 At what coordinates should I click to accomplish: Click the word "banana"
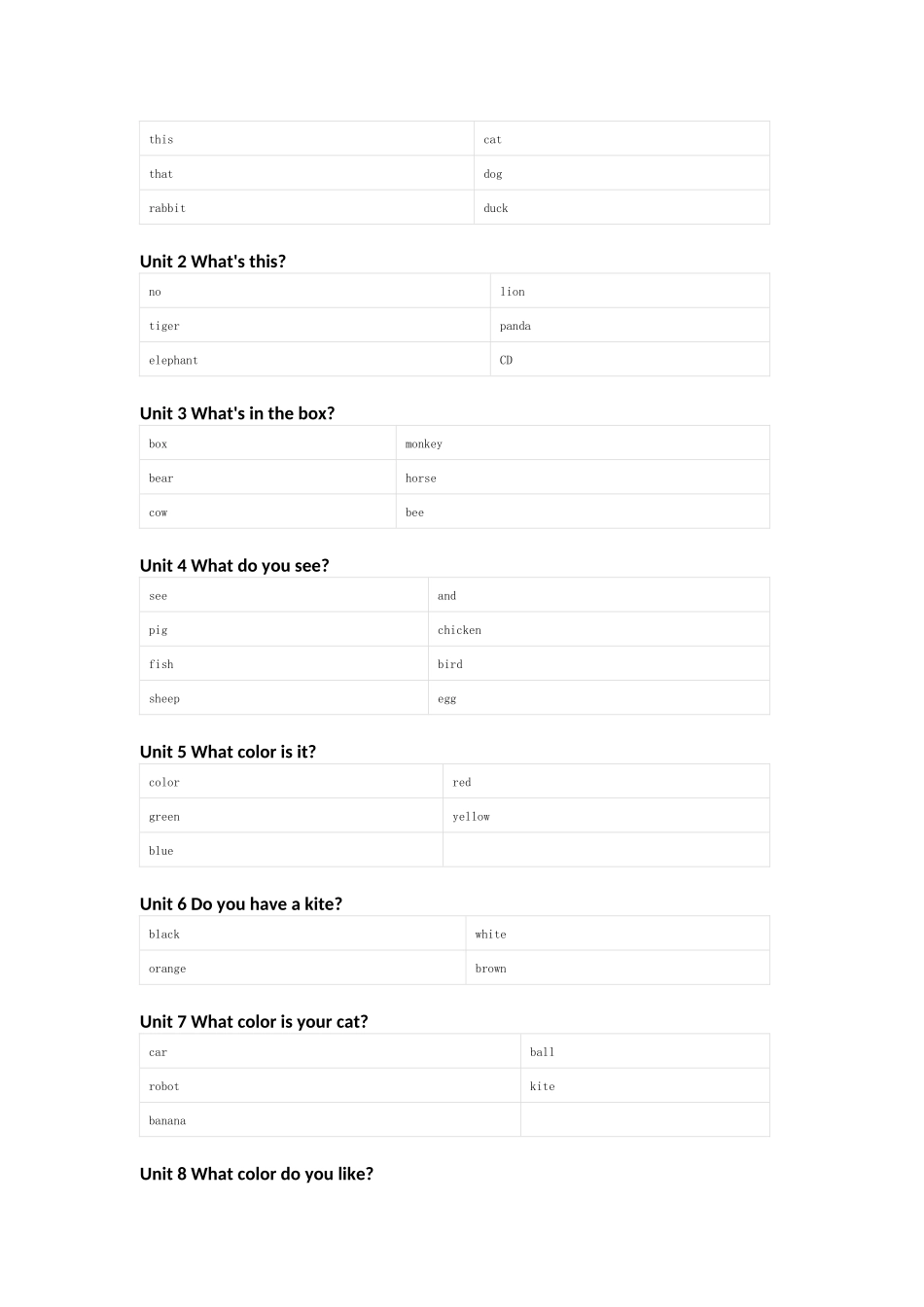pos(167,1120)
